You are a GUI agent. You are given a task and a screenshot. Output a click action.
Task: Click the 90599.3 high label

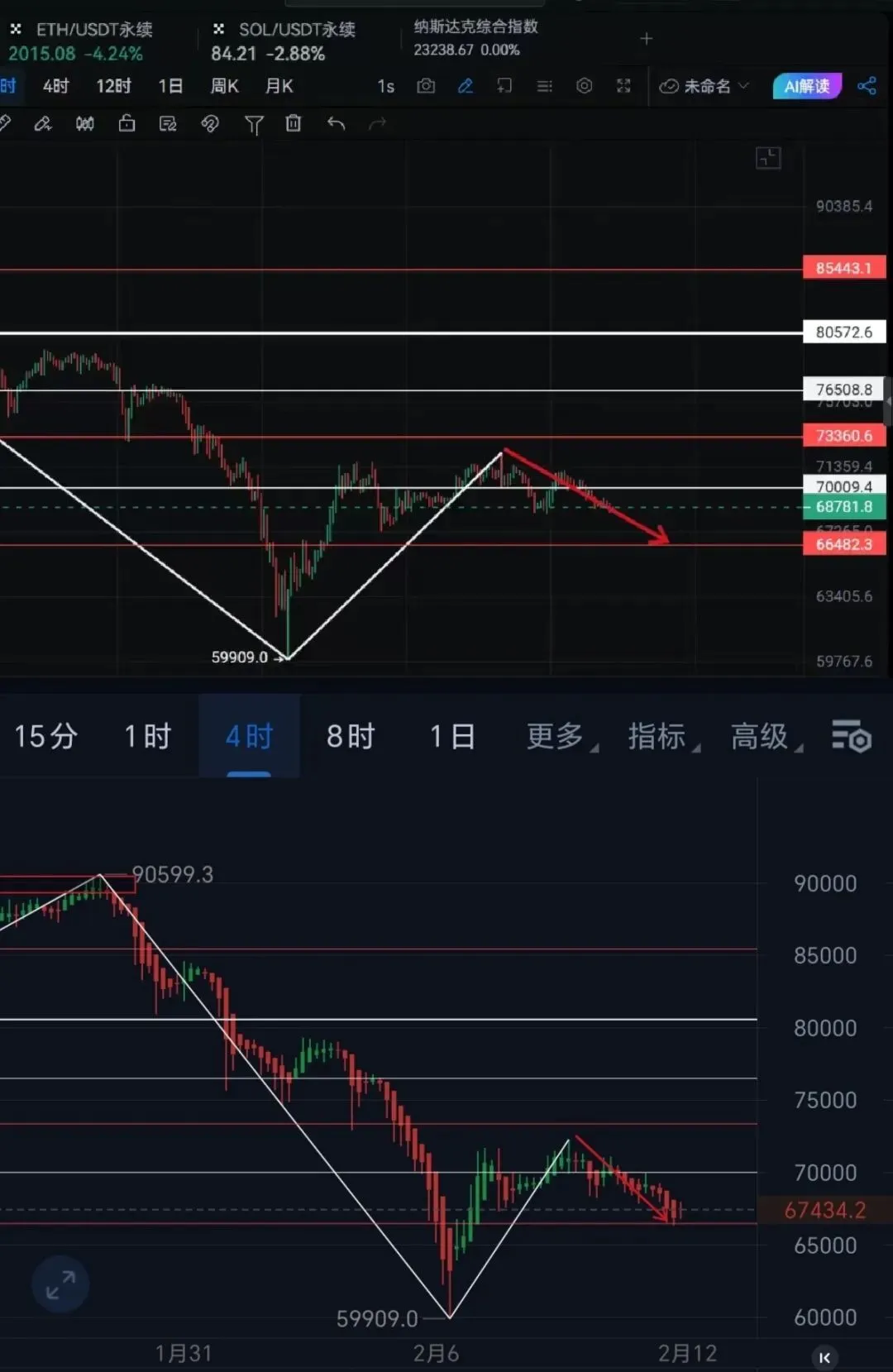point(173,875)
